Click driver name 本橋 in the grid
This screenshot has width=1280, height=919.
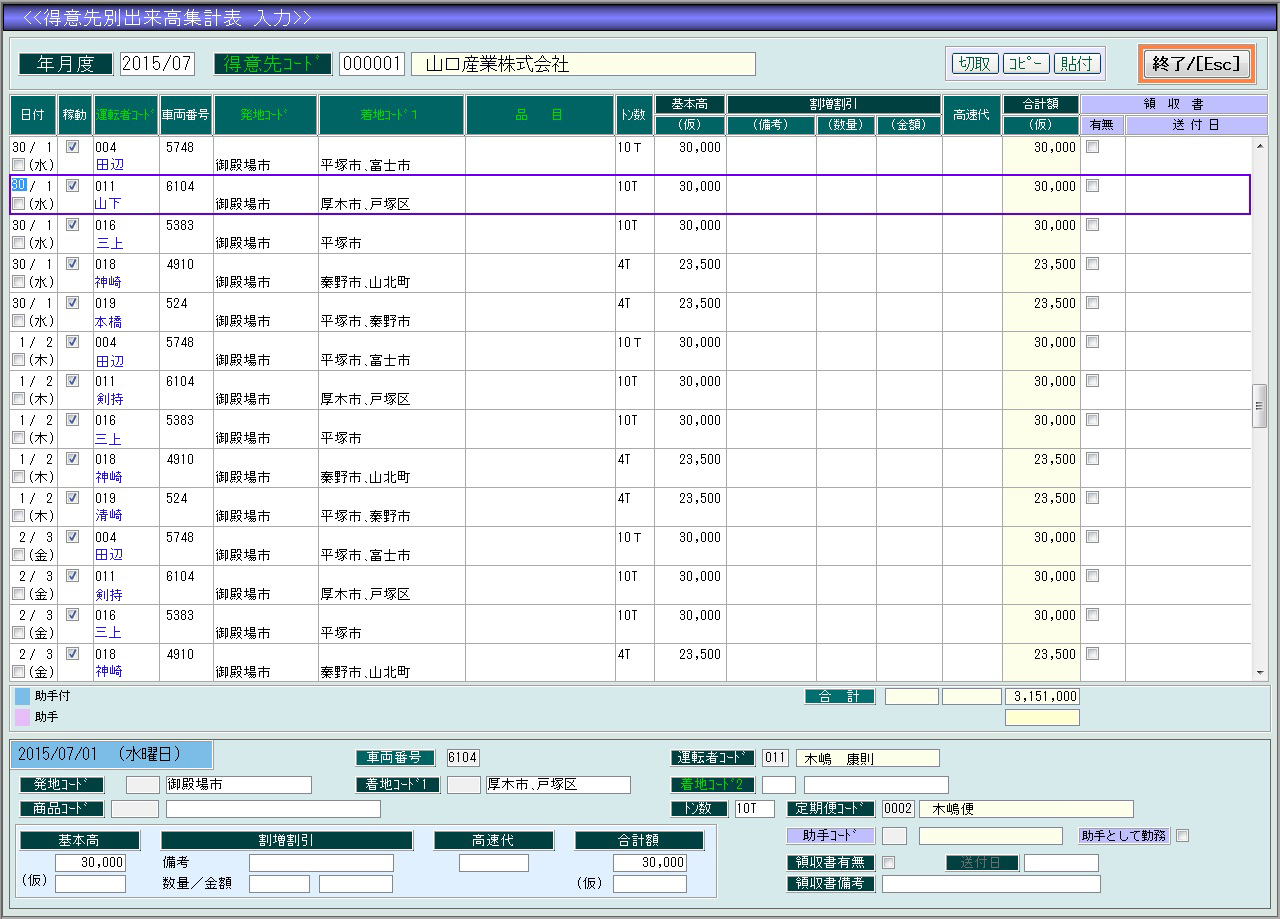[108, 321]
